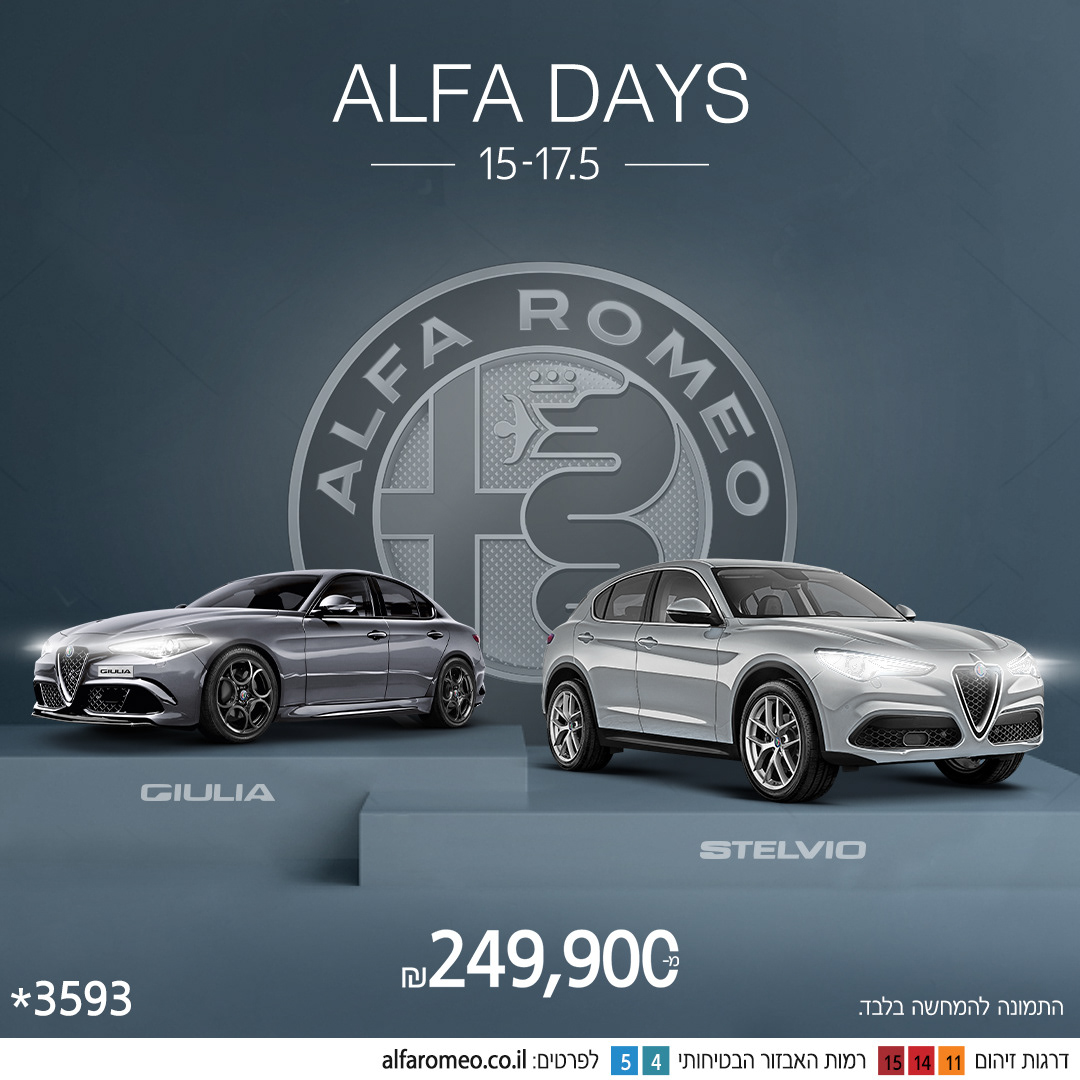
Task: Click the GIULIA model logo
Action: coord(207,793)
